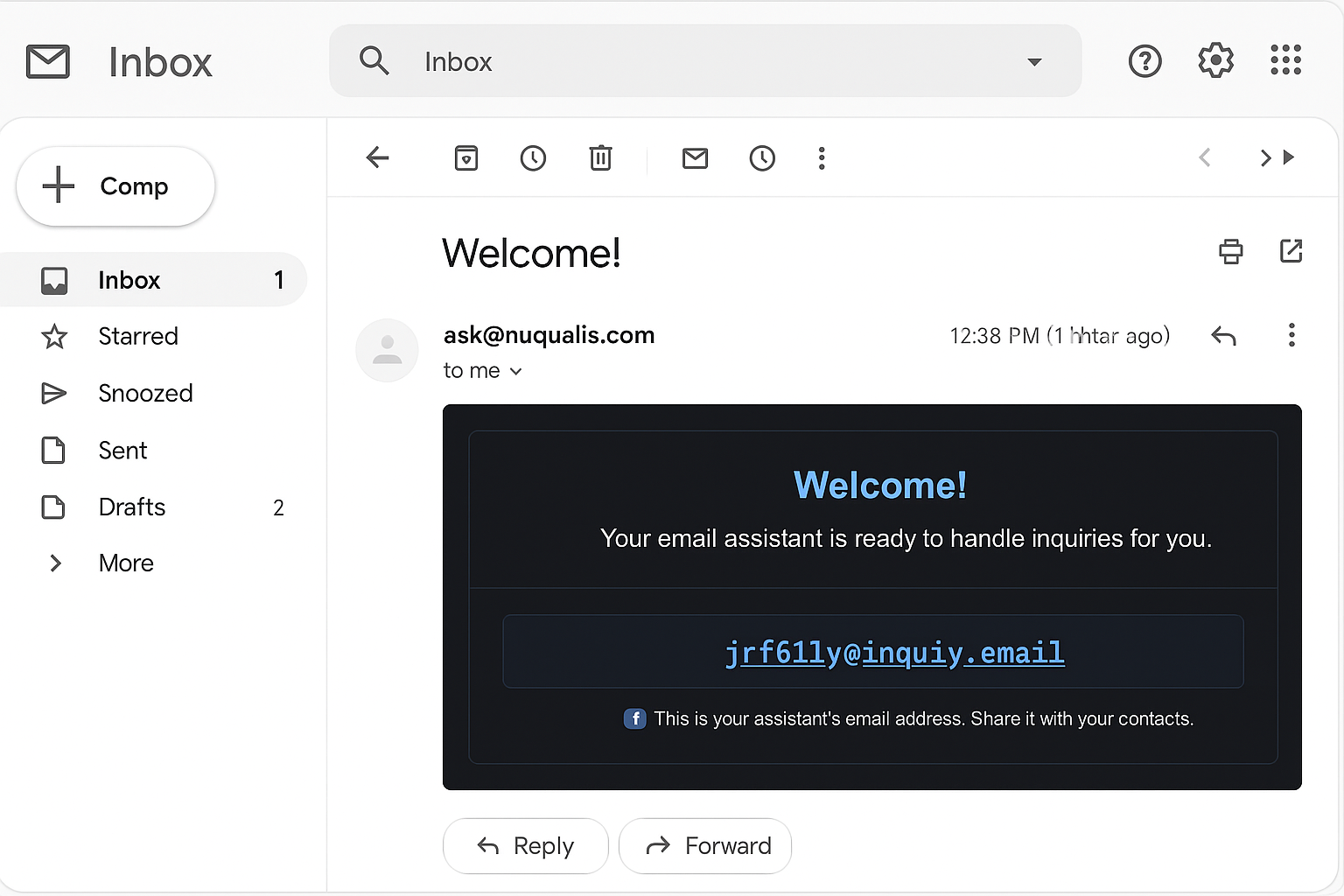Screen dimensions: 1344x896
Task: Click the Reply button
Action: [x=526, y=846]
